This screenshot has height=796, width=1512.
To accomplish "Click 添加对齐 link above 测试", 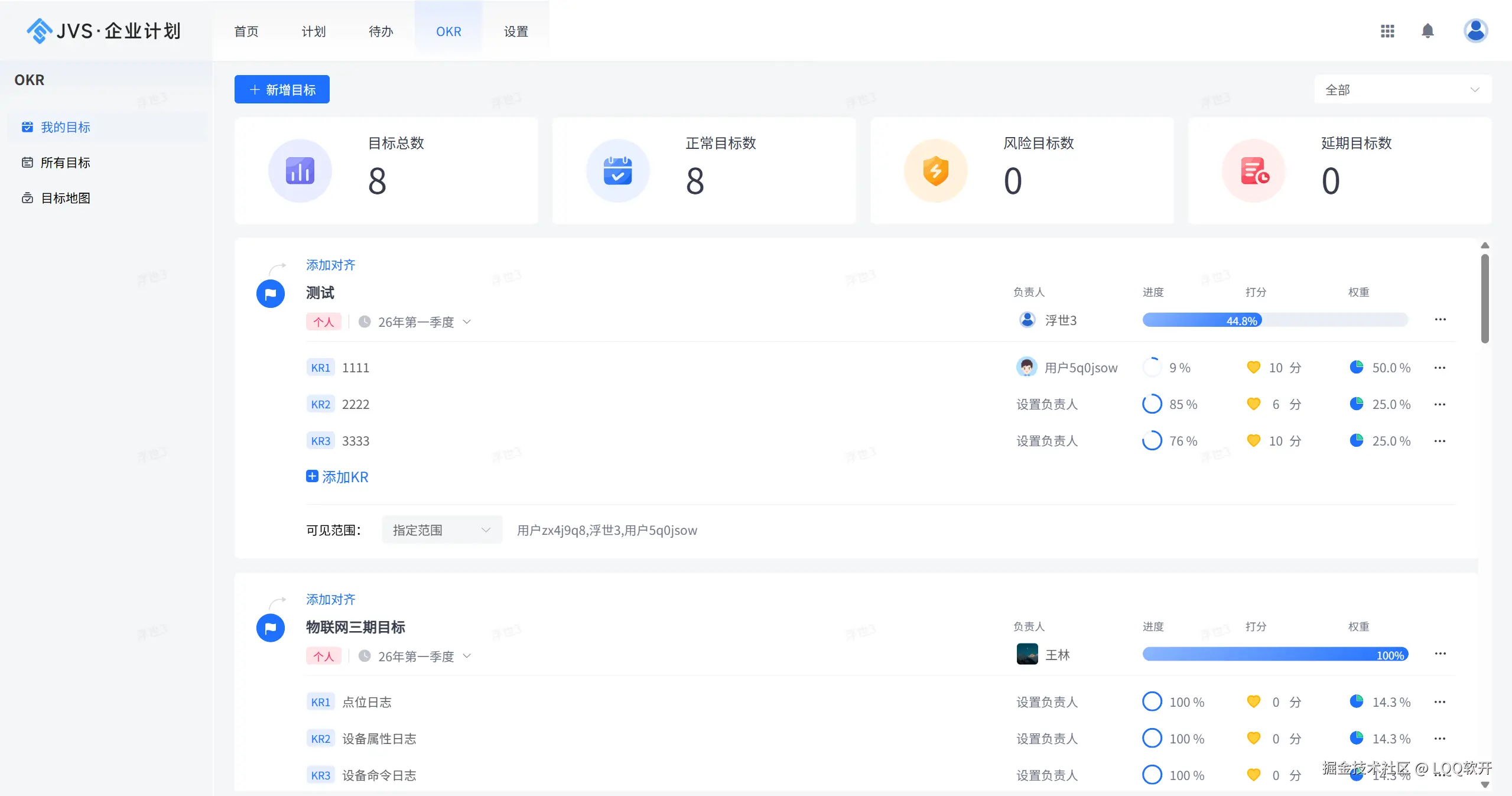I will [x=330, y=265].
